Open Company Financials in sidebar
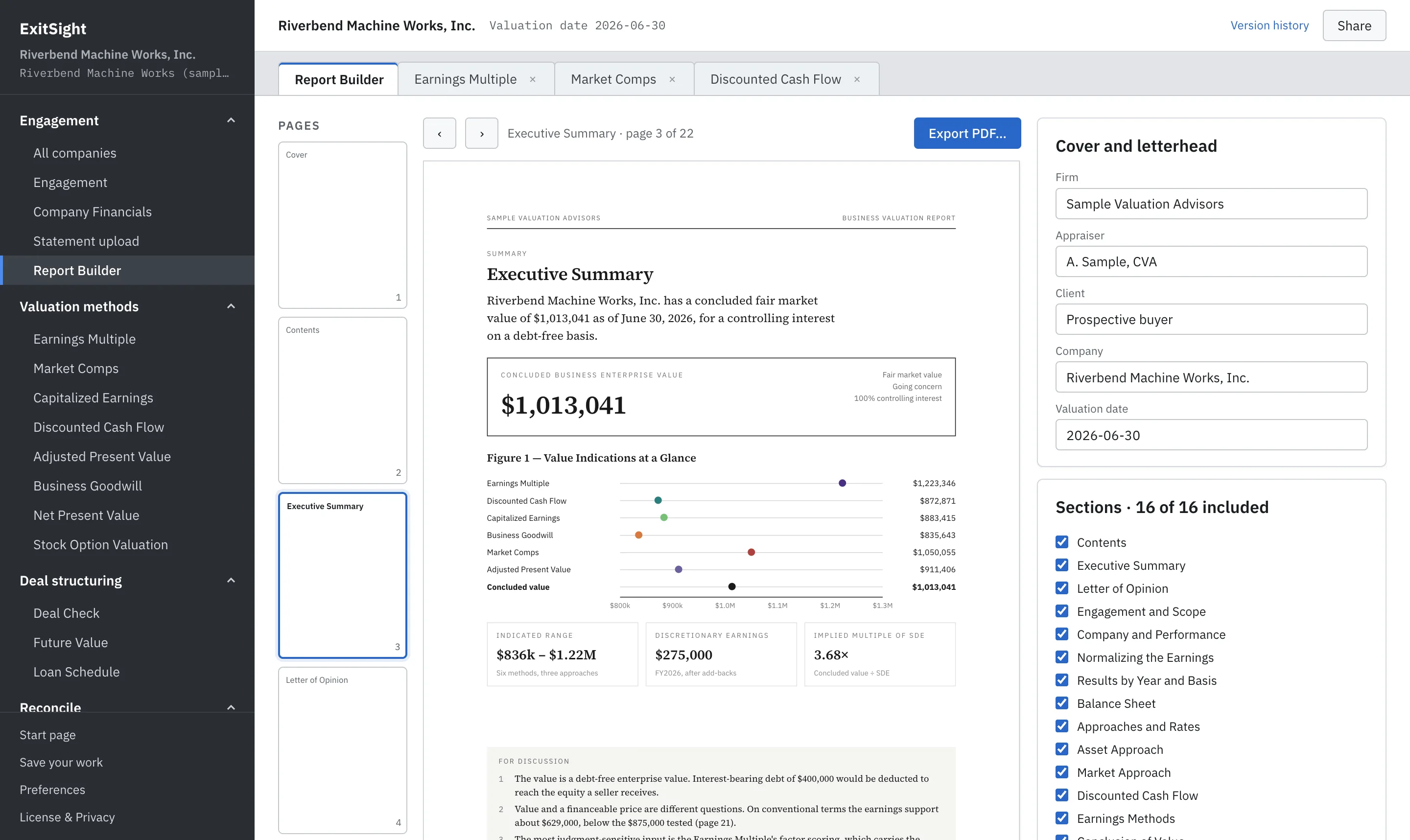The image size is (1410, 840). pos(127,211)
